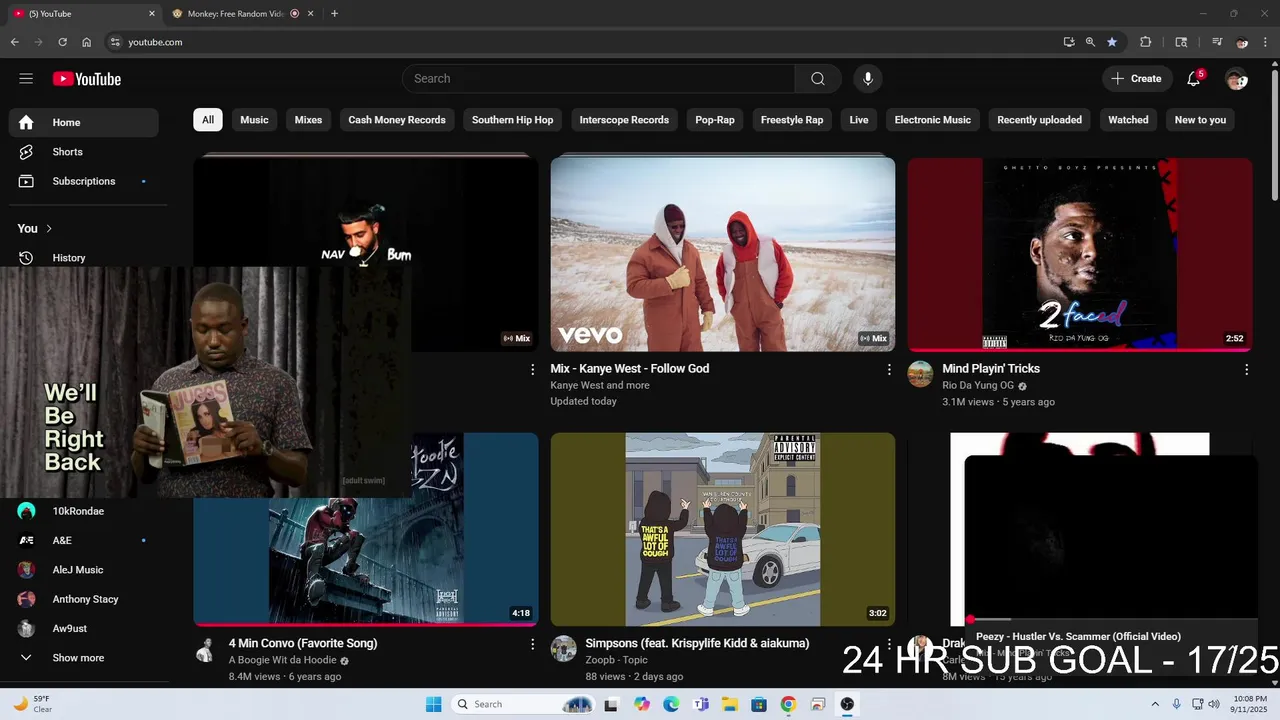Click the browser zoom magnifier icon
Screen dimensions: 1280x720
tap(1090, 42)
